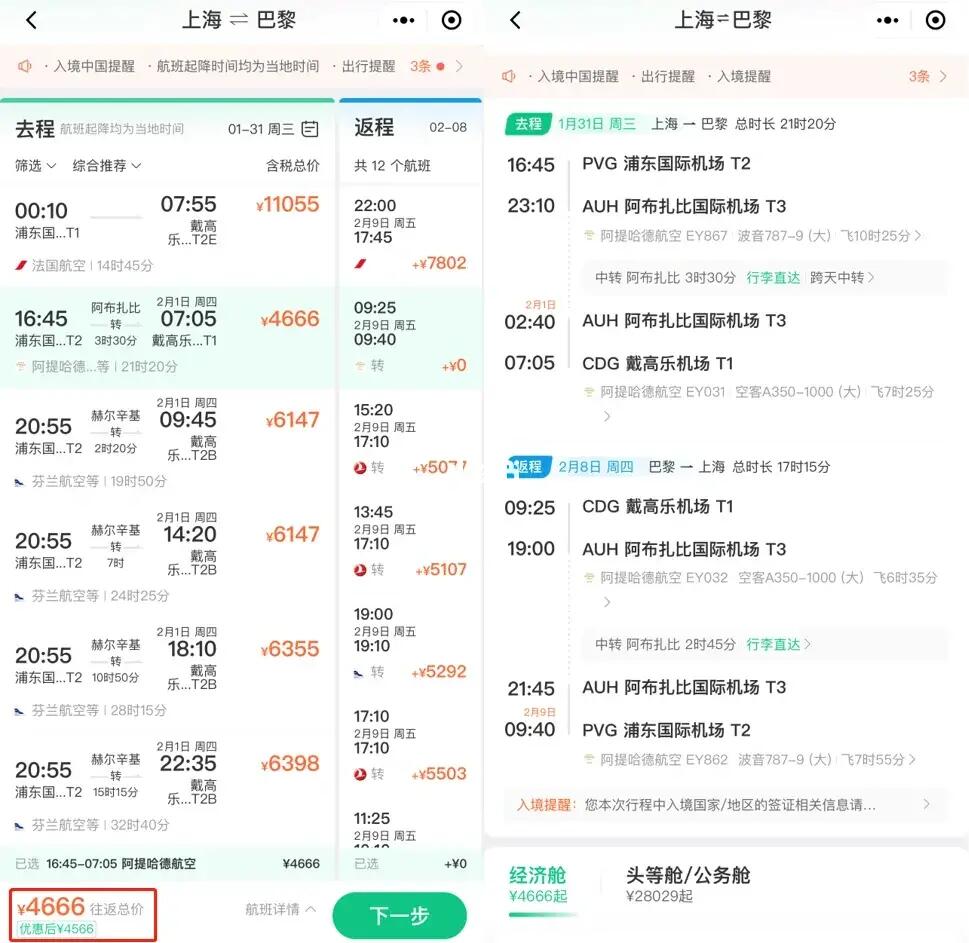Expand left notice banner 3条 arrow
Image resolution: width=969 pixels, height=943 pixels.
(x=459, y=66)
